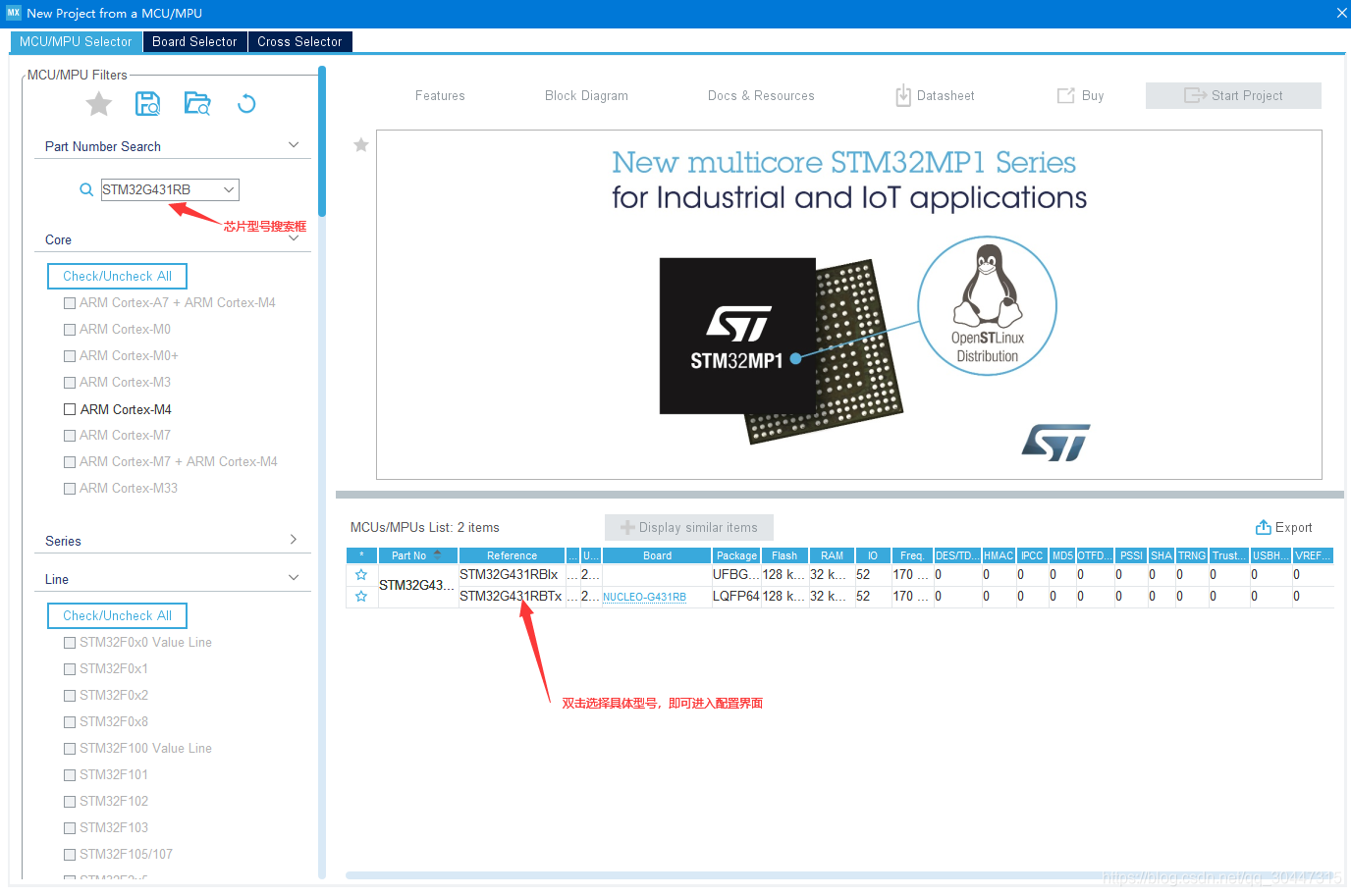Tick STM32F105/107 line checkbox
1351x896 pixels.
70,855
